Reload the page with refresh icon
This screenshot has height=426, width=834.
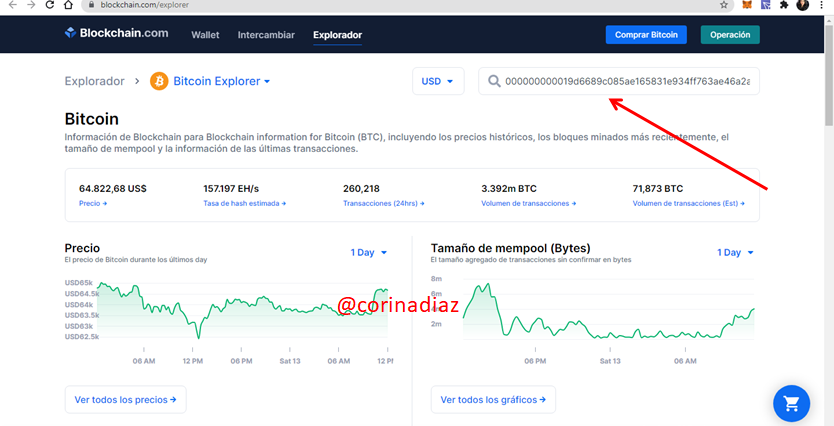pos(49,5)
